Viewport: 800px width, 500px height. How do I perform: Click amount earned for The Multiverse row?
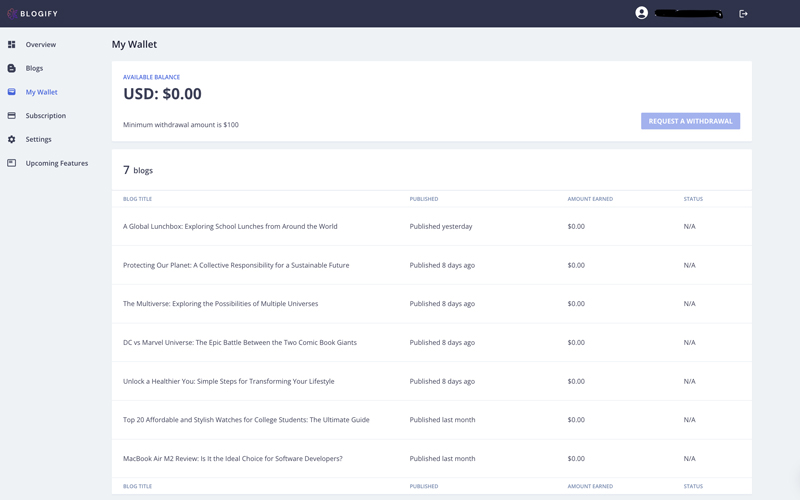click(576, 304)
